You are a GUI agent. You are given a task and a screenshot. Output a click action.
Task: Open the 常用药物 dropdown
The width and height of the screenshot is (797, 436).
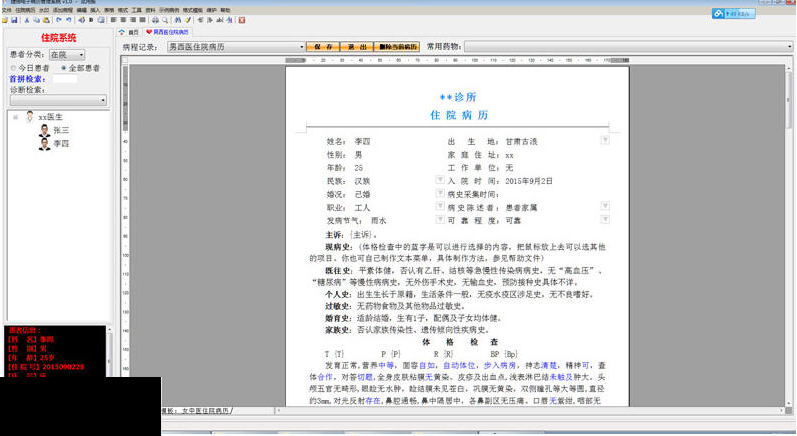click(x=629, y=47)
